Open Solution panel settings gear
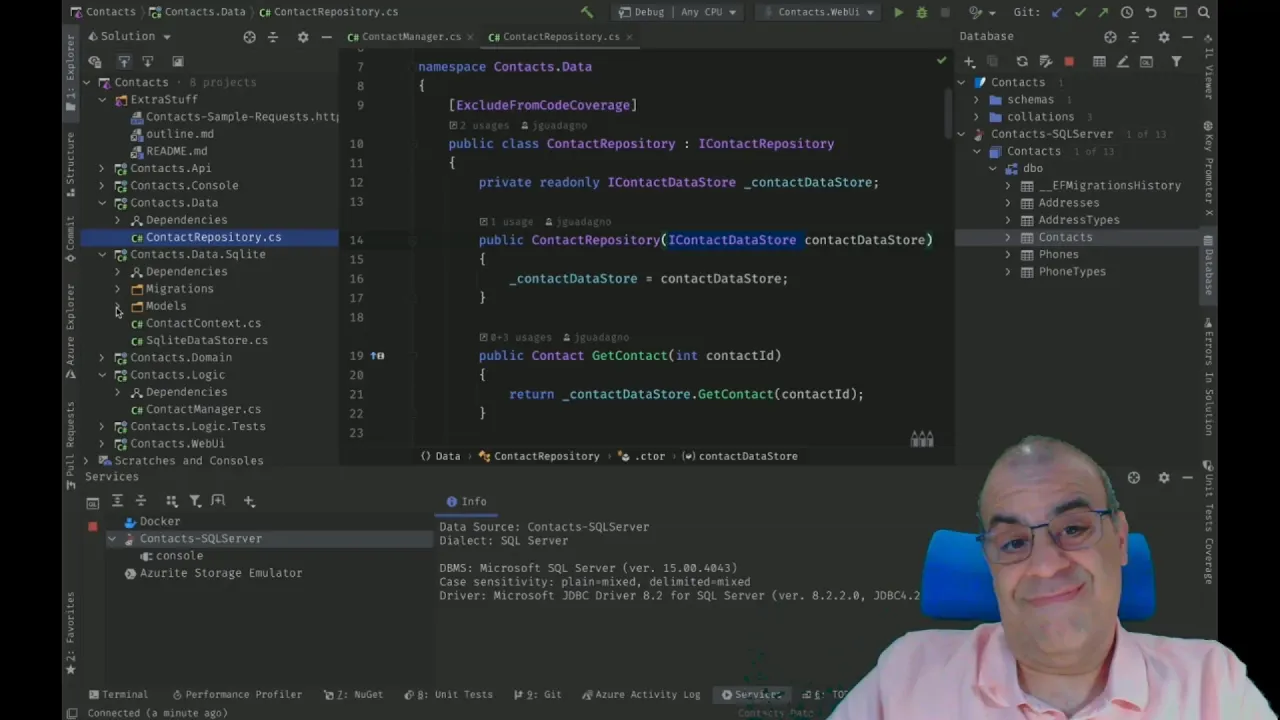This screenshot has width=1280, height=720. pyautogui.click(x=303, y=36)
